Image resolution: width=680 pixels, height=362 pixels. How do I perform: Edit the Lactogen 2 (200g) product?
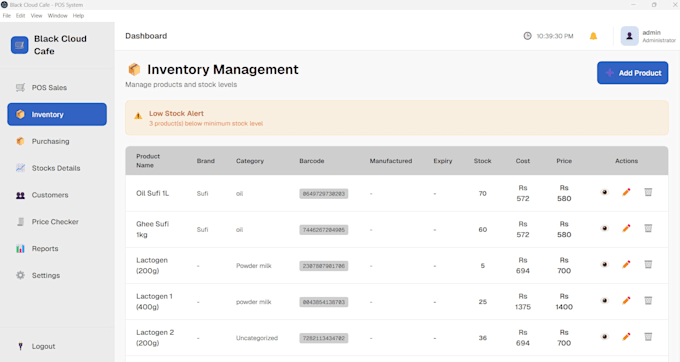[x=626, y=336]
